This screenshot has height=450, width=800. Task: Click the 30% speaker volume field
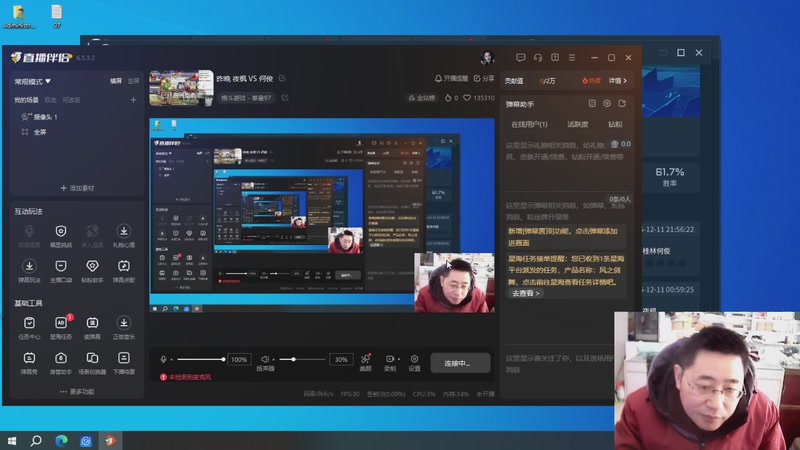pos(341,359)
